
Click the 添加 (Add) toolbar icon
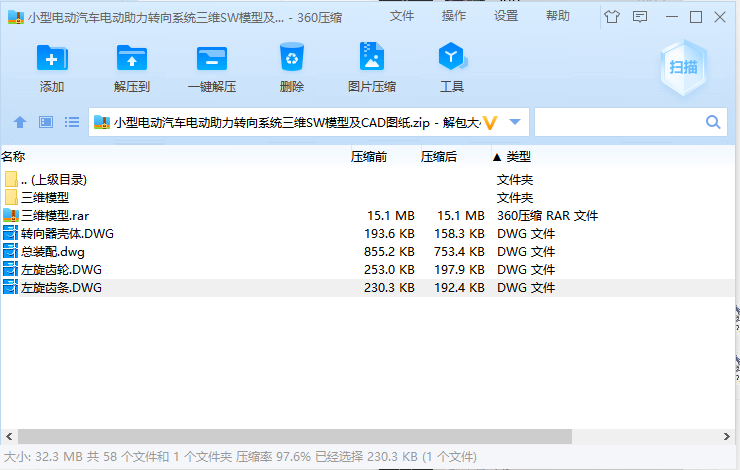tap(52, 58)
